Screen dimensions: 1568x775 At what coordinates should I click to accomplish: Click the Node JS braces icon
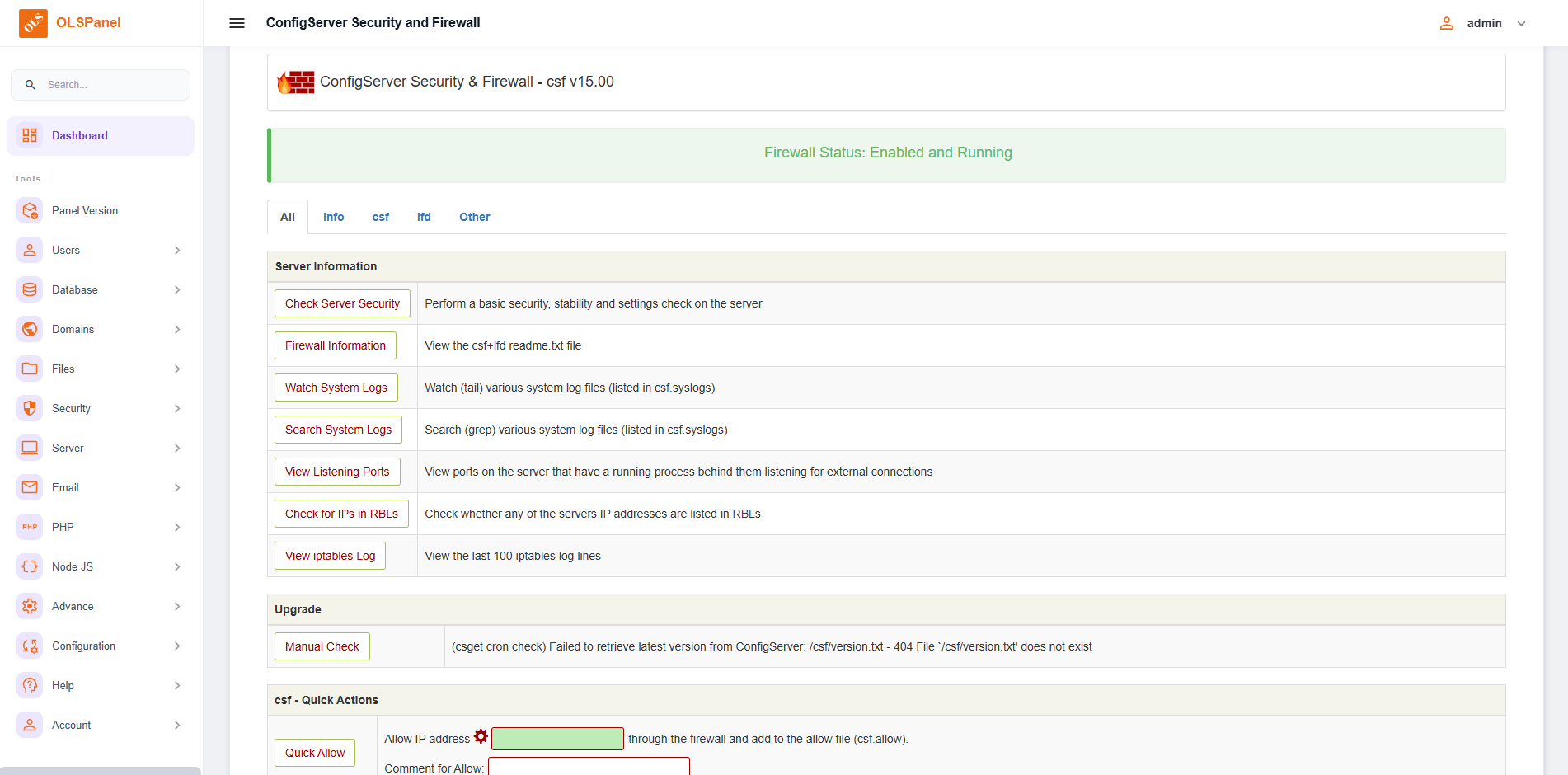(x=30, y=566)
